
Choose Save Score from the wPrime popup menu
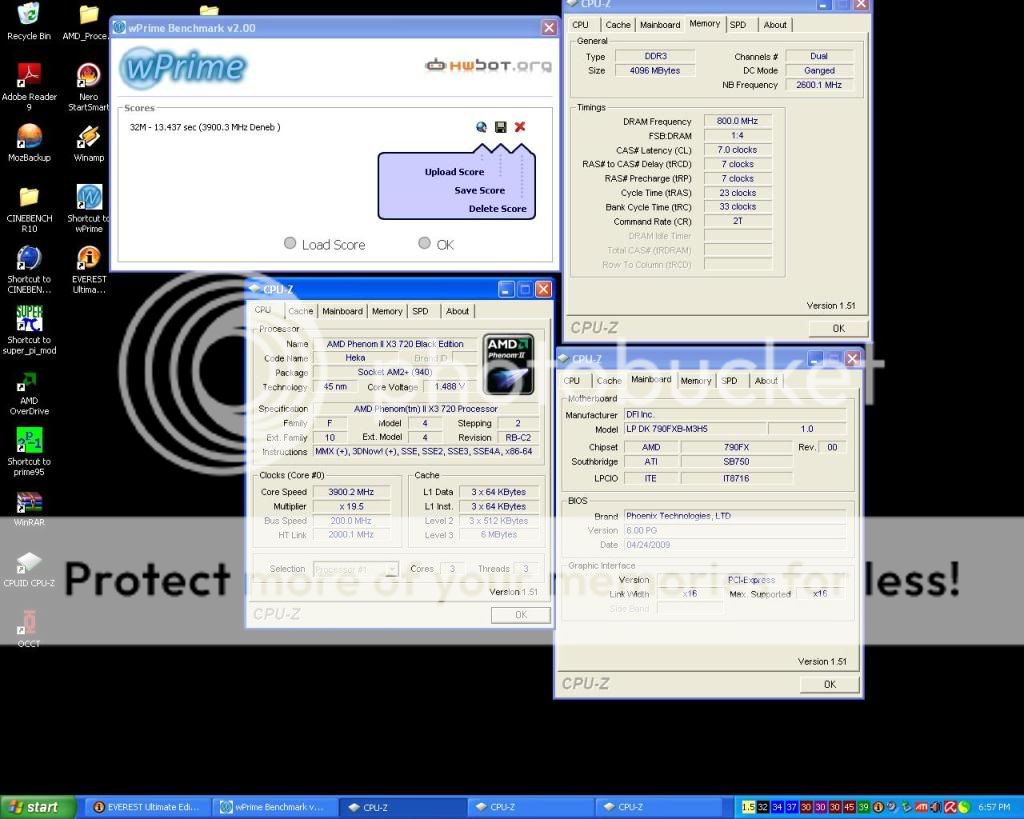point(480,190)
